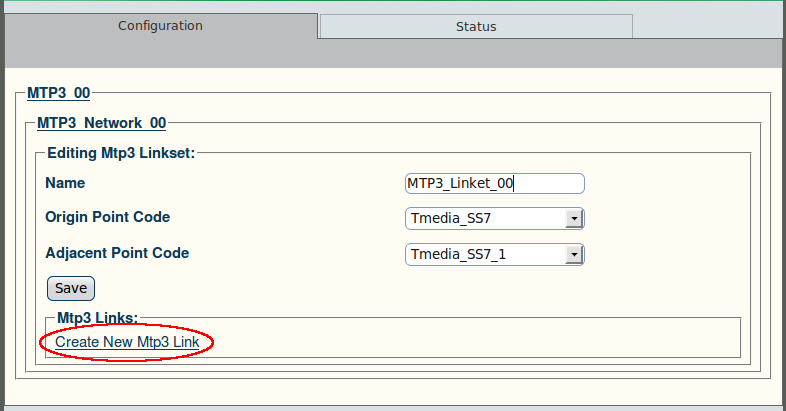Click the Mtp3 Links section heading
The width and height of the screenshot is (786, 411).
pos(97,318)
